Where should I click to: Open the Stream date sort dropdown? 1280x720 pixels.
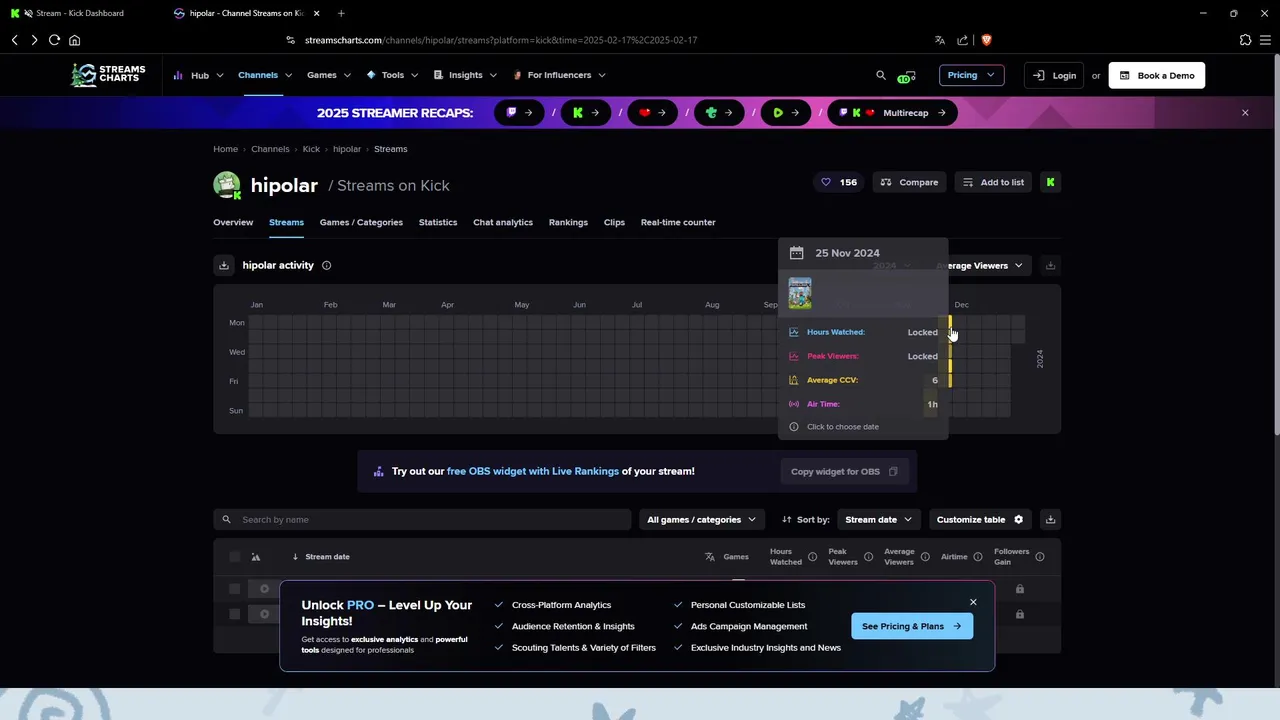tap(879, 519)
